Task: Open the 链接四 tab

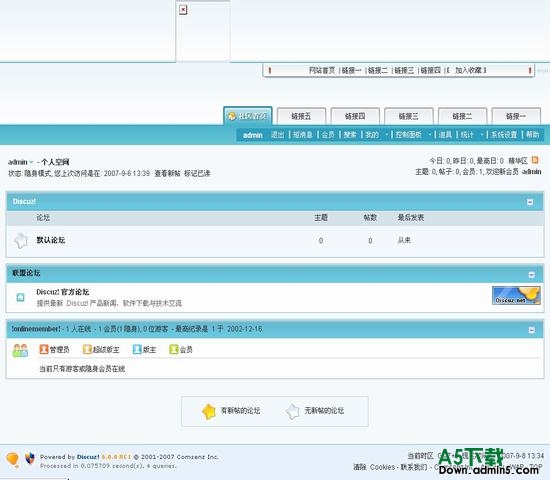Action: (355, 116)
